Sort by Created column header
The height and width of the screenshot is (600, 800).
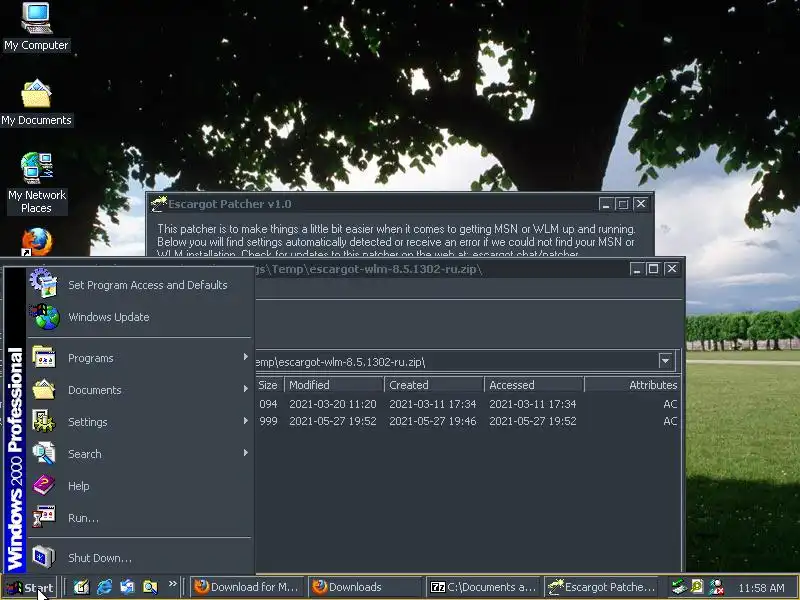coord(434,385)
